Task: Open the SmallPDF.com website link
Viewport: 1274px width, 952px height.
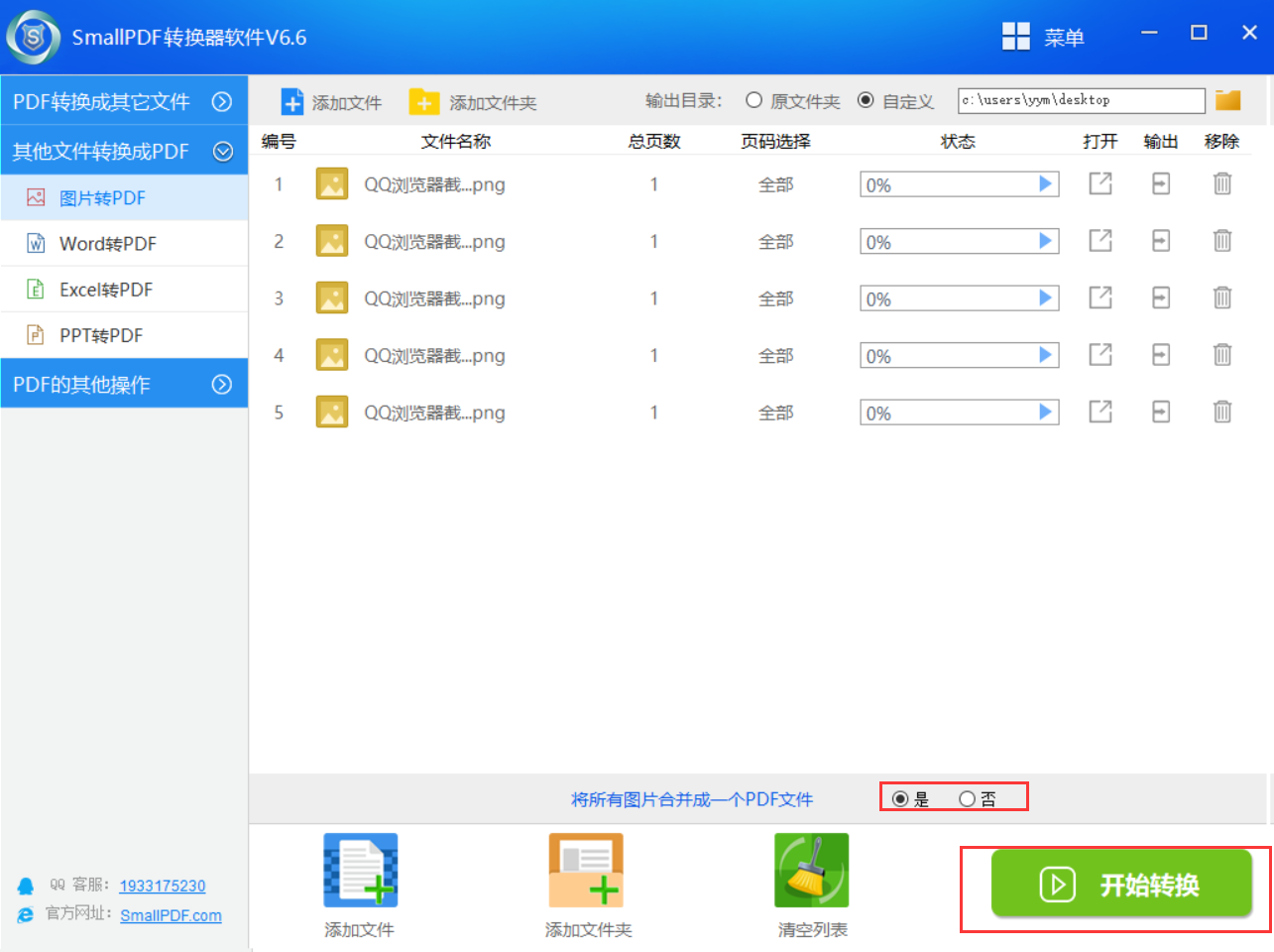Action: 171,915
